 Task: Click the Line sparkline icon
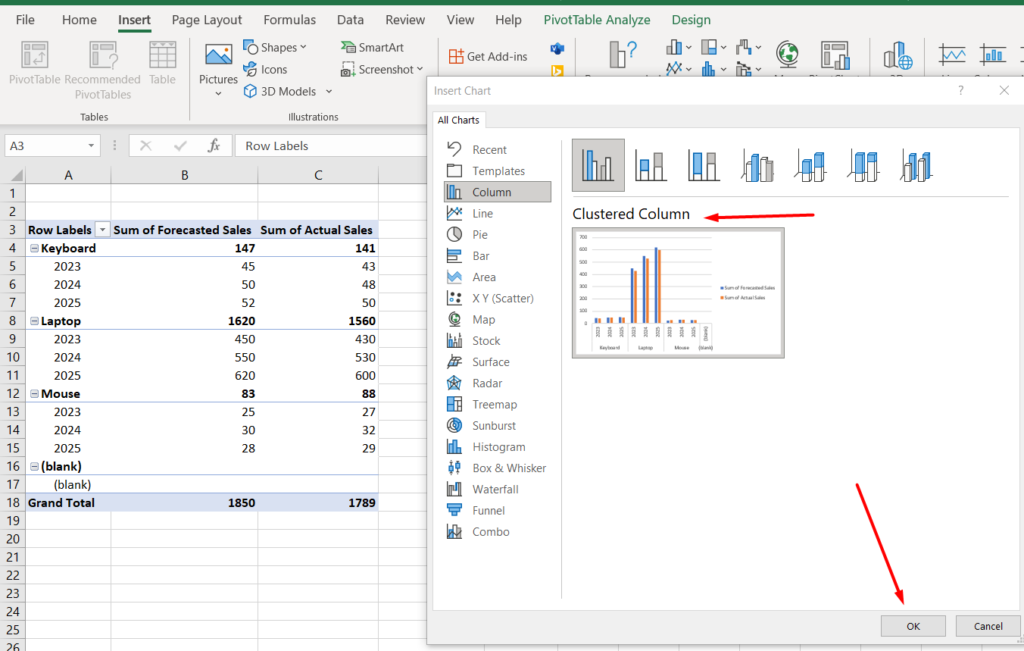click(x=952, y=55)
